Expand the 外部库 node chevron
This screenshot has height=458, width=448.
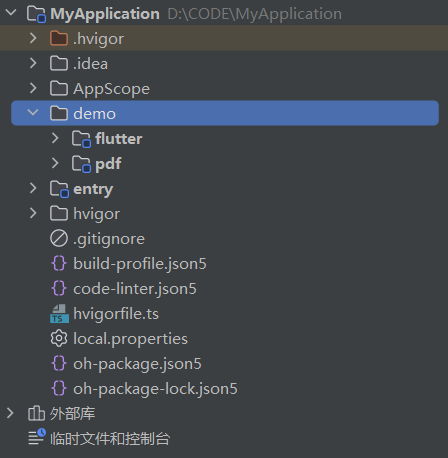pyautogui.click(x=10, y=413)
